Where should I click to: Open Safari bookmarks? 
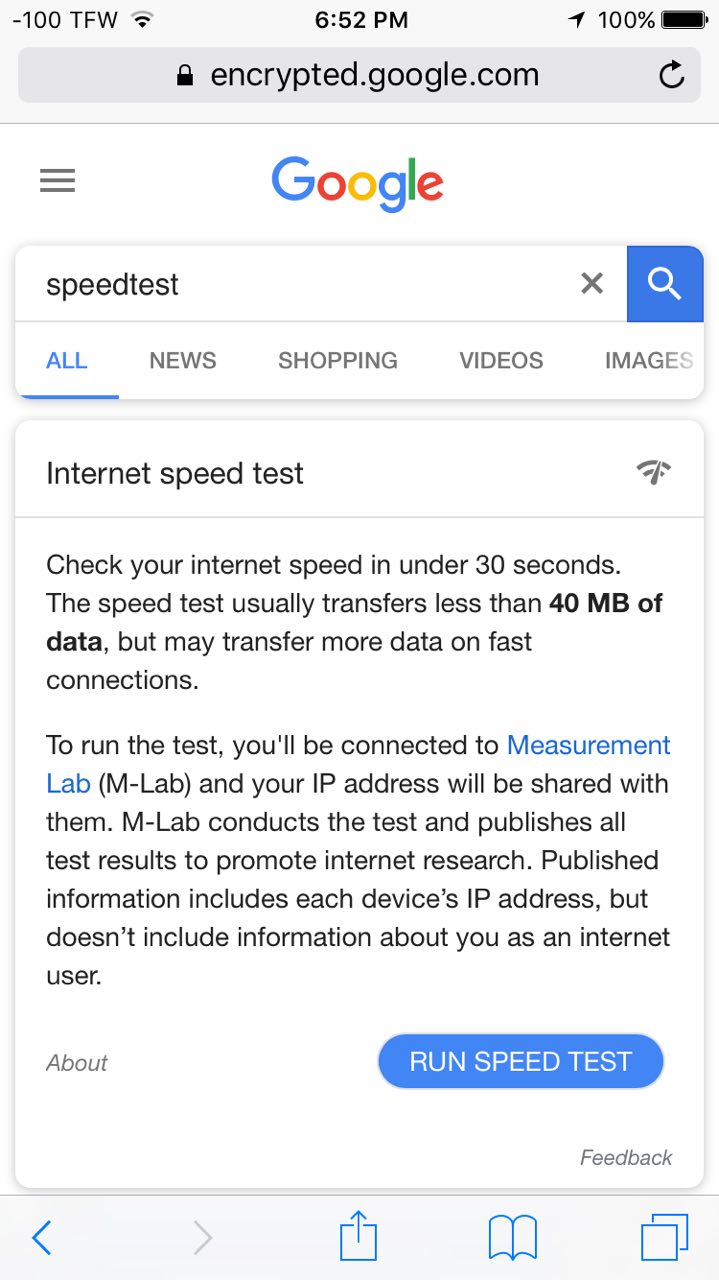tap(513, 1238)
